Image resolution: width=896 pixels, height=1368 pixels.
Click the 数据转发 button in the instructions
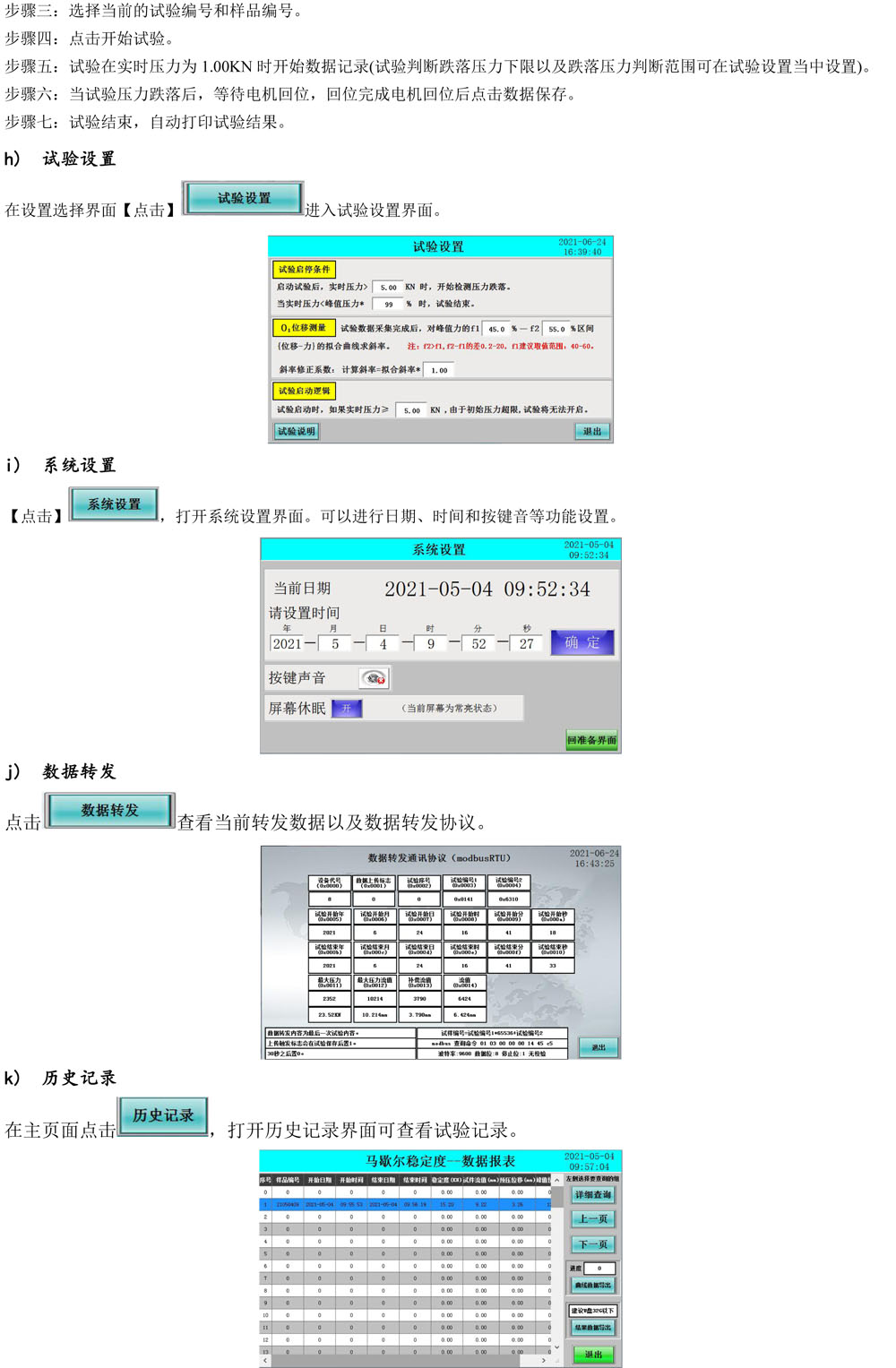point(109,810)
